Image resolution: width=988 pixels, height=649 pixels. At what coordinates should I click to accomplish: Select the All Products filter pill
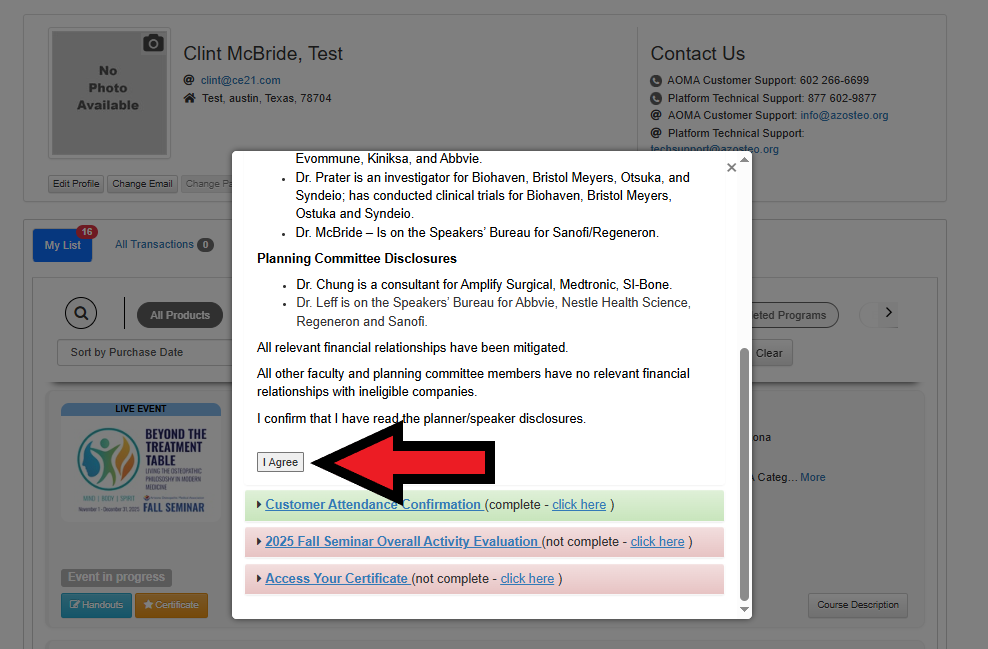(x=180, y=315)
